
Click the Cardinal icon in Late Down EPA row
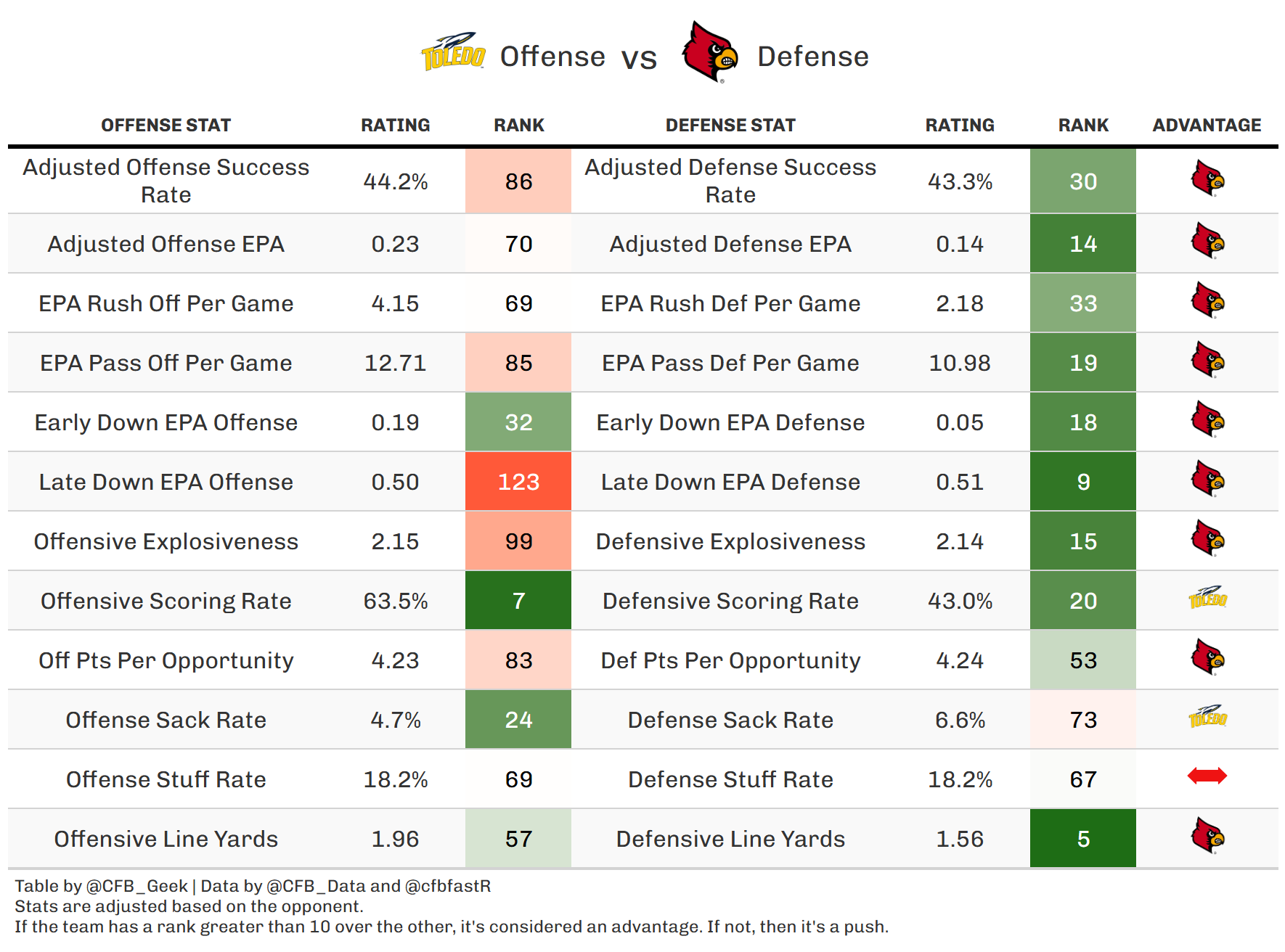1207,480
